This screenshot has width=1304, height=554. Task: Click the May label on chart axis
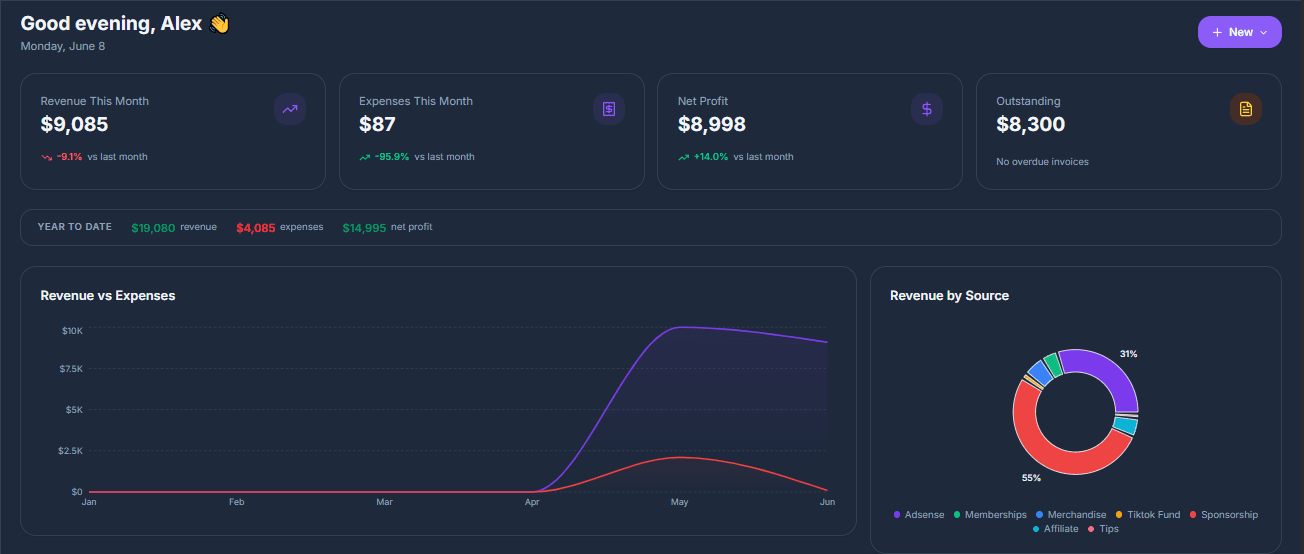point(680,502)
